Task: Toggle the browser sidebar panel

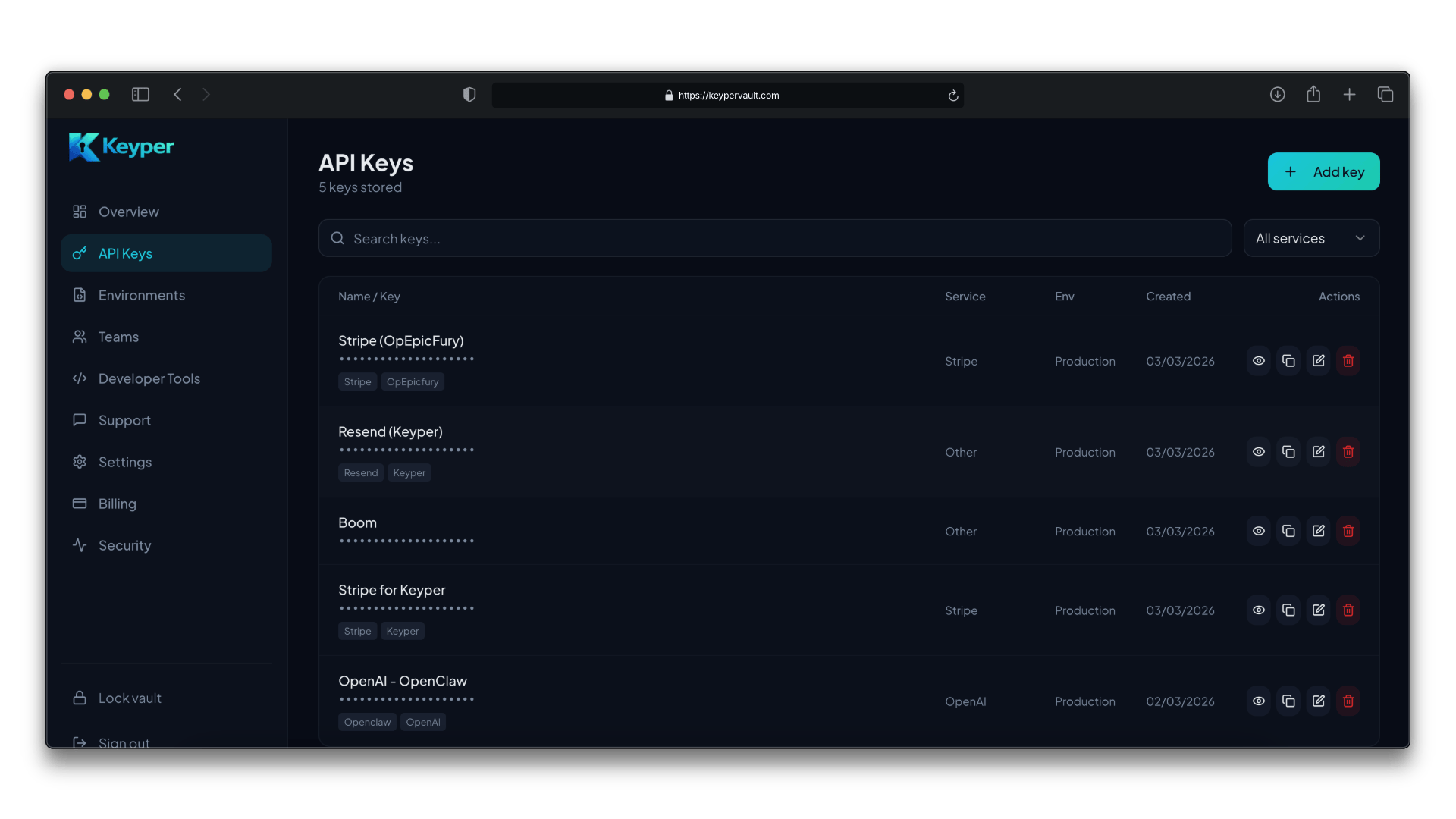Action: [140, 95]
